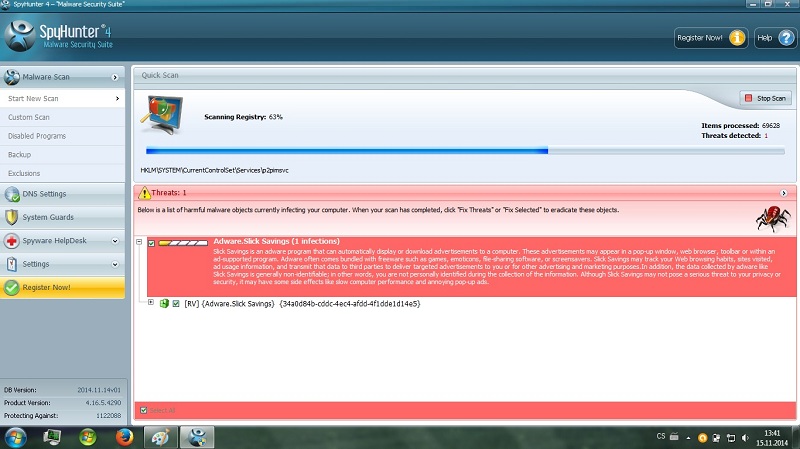Open Start New Scan submenu arrow
Viewport: 800px width, 449px height.
pos(117,98)
